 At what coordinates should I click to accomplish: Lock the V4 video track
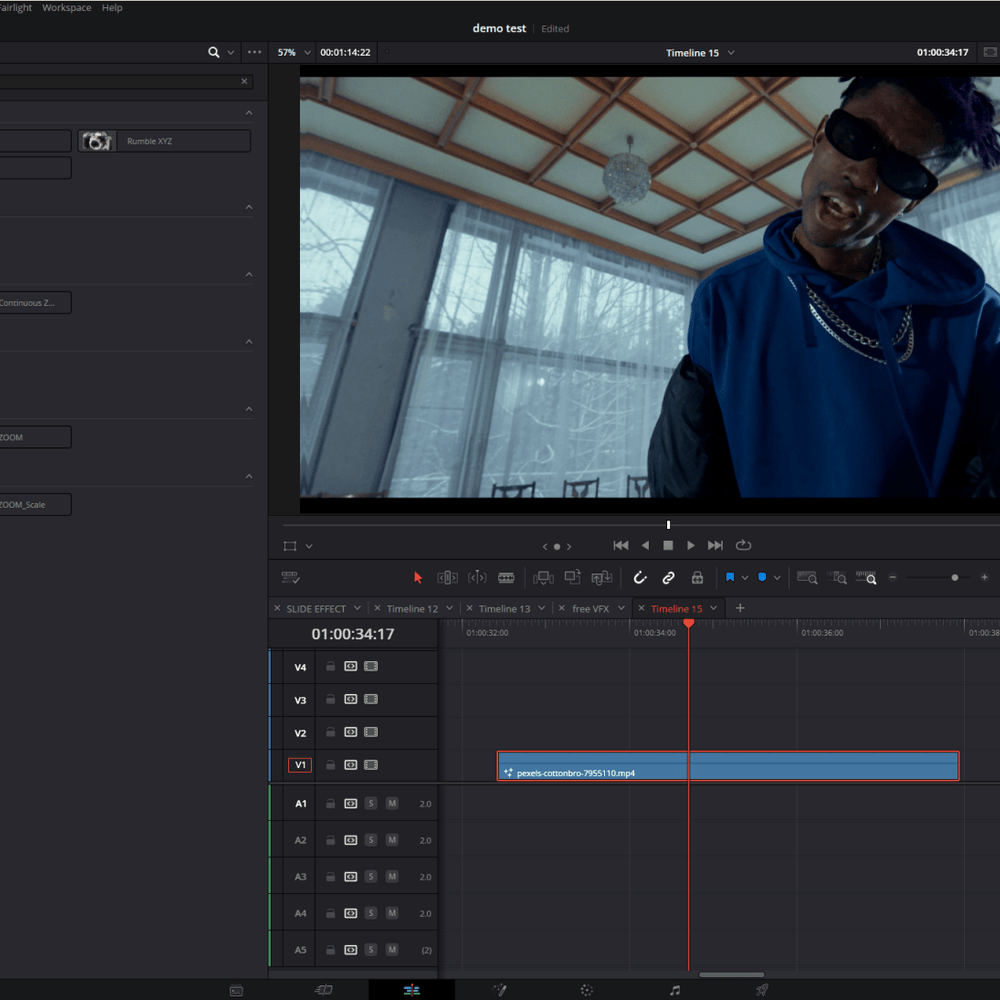(x=330, y=666)
